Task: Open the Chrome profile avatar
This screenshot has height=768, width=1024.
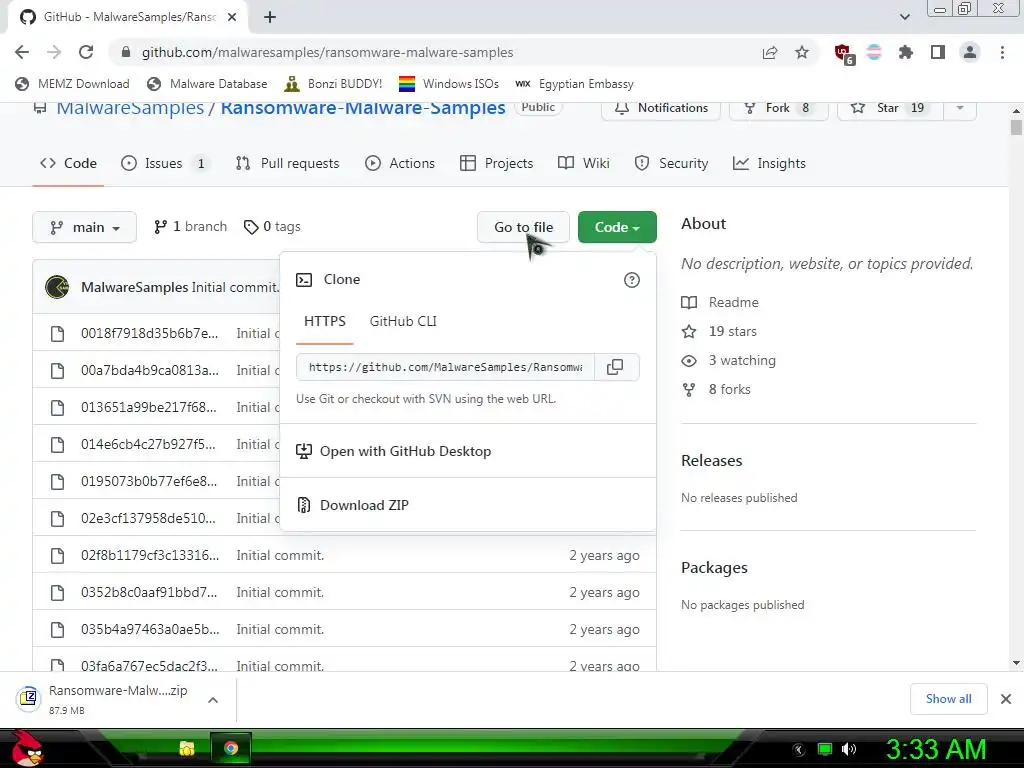Action: [970, 52]
